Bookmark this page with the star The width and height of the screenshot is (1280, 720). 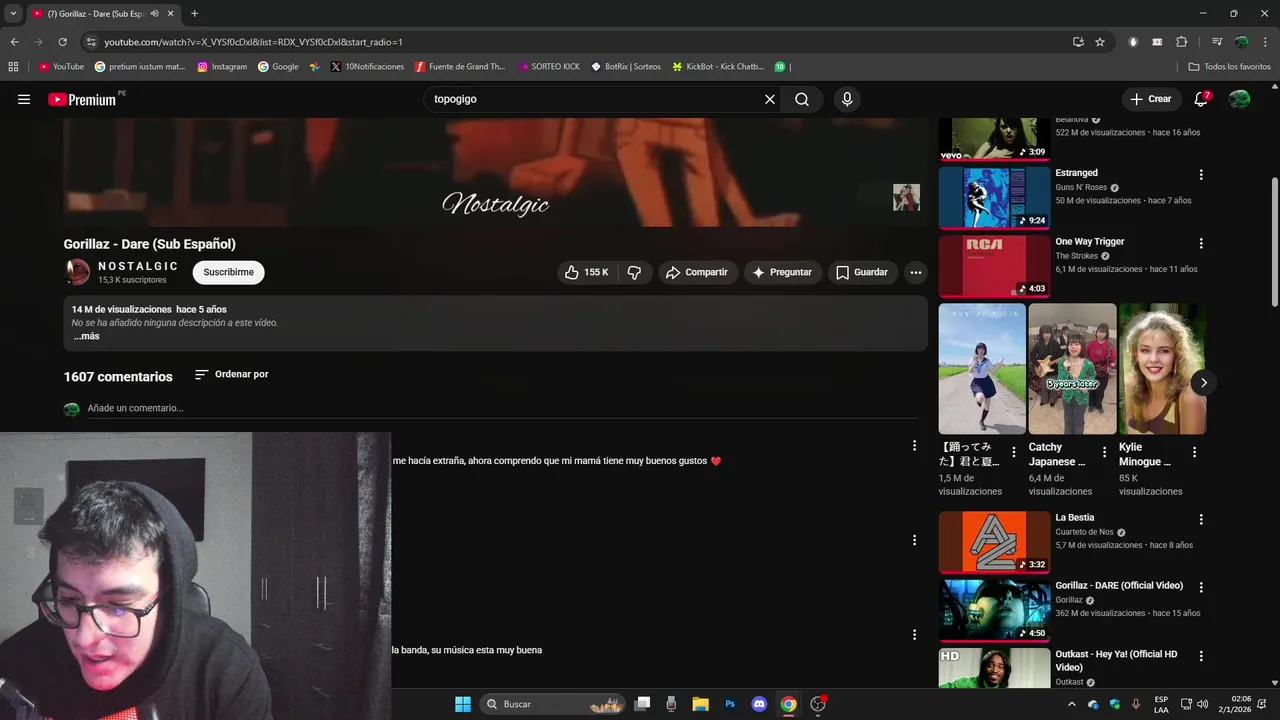coord(1100,42)
